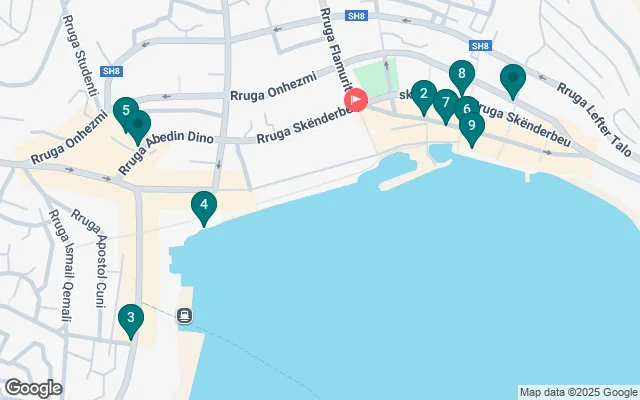Click the Map data ©2025 Google attribution

[x=578, y=393]
